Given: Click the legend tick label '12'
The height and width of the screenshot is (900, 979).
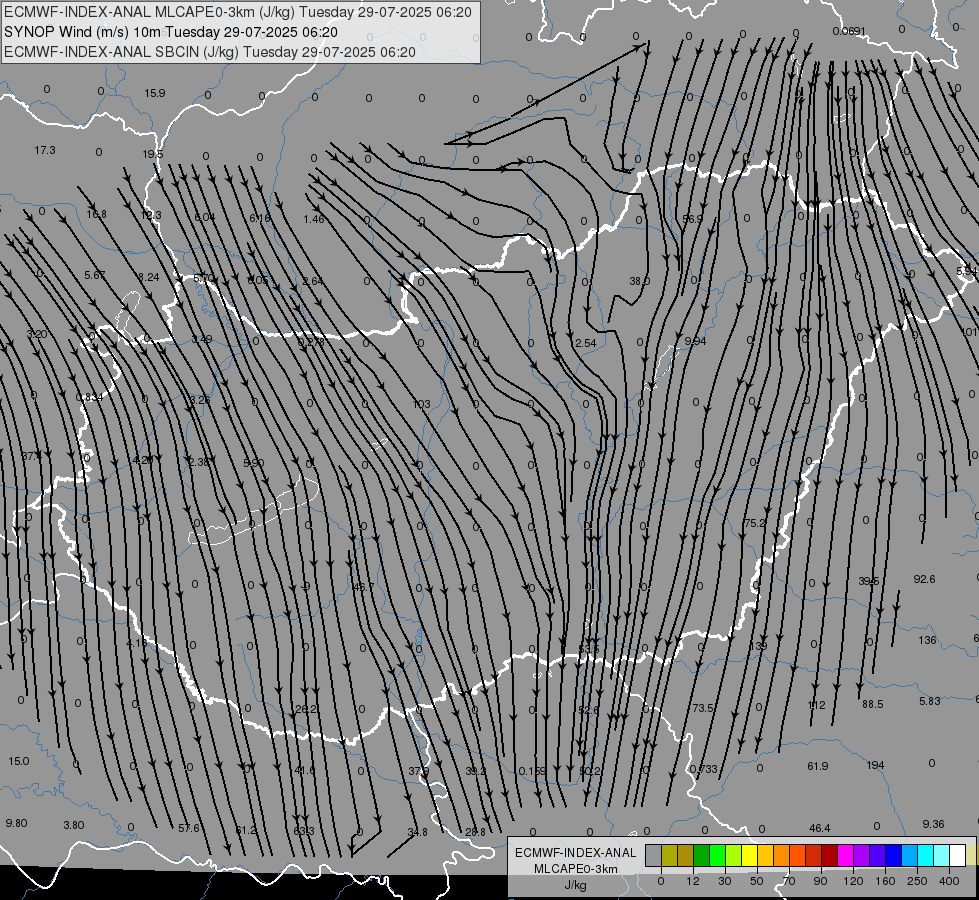Looking at the screenshot, I should coord(693,881).
